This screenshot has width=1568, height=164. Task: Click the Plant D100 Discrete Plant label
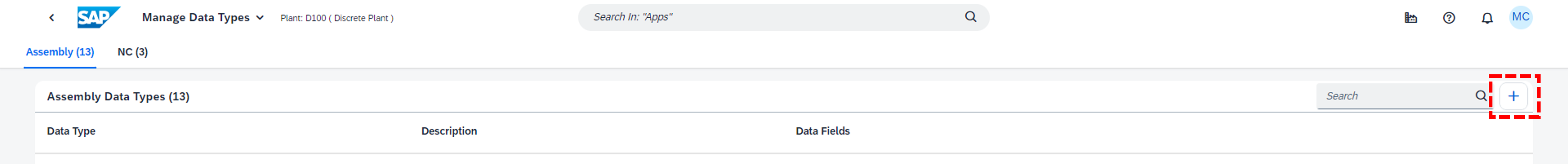[337, 18]
